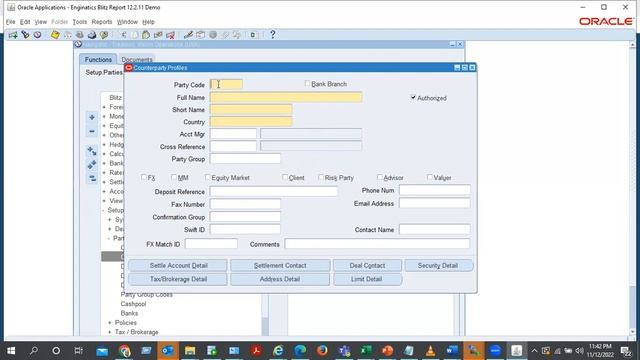This screenshot has height=360, width=640.
Task: Click the Navigator minus Collapse side button
Action: (x=92, y=131)
